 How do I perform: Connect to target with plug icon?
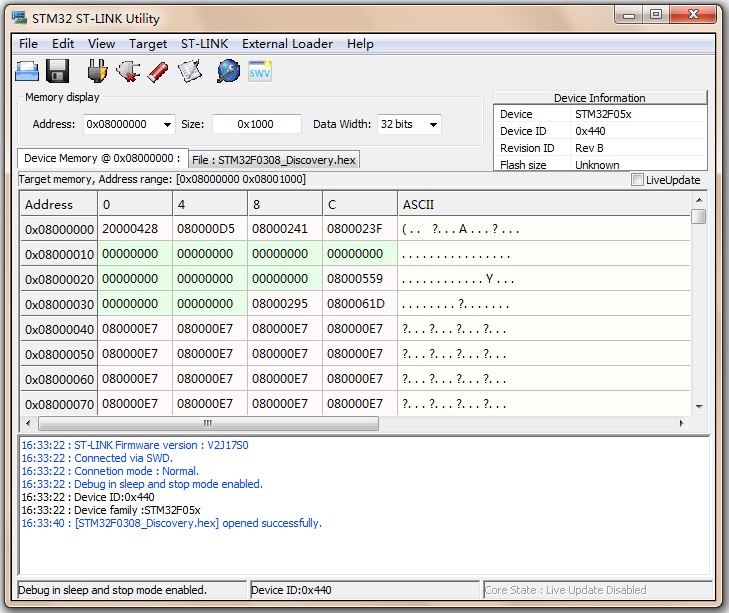97,71
